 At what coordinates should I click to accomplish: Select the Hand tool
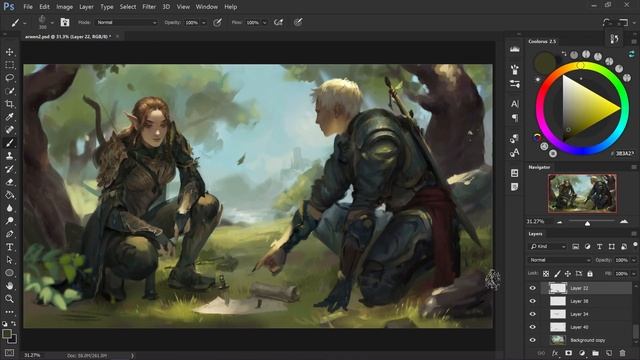(x=9, y=286)
